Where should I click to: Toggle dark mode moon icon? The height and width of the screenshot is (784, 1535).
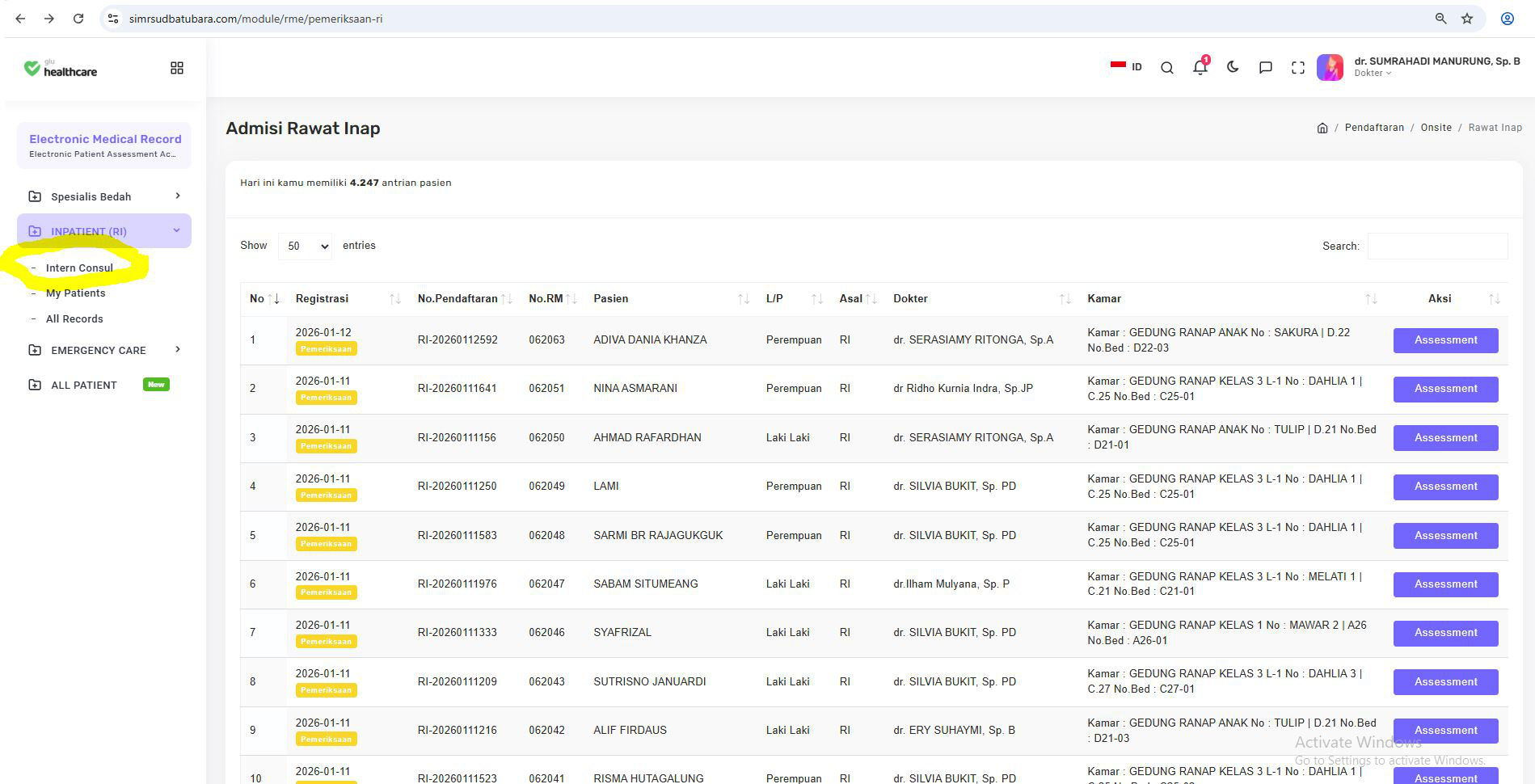point(1233,67)
